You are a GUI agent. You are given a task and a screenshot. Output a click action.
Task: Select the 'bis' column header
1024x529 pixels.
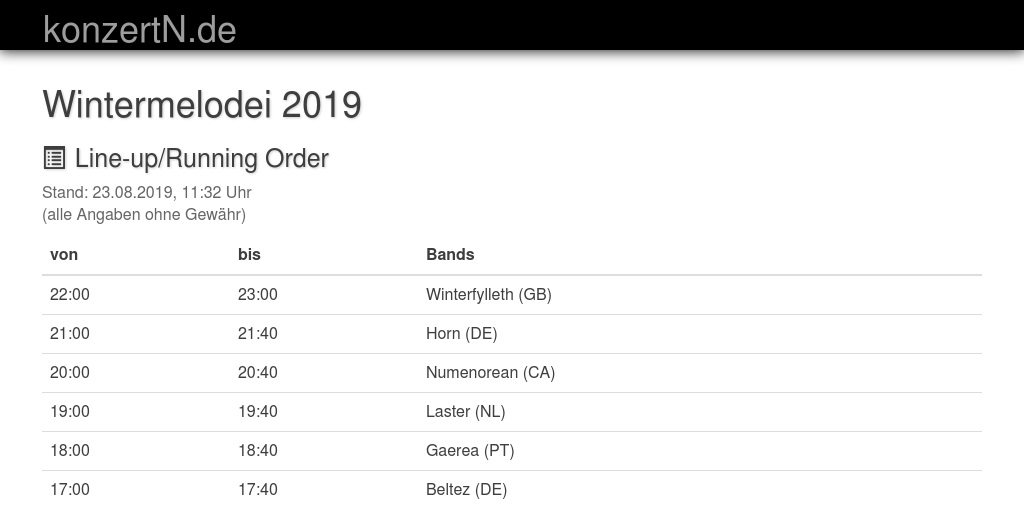coord(249,254)
